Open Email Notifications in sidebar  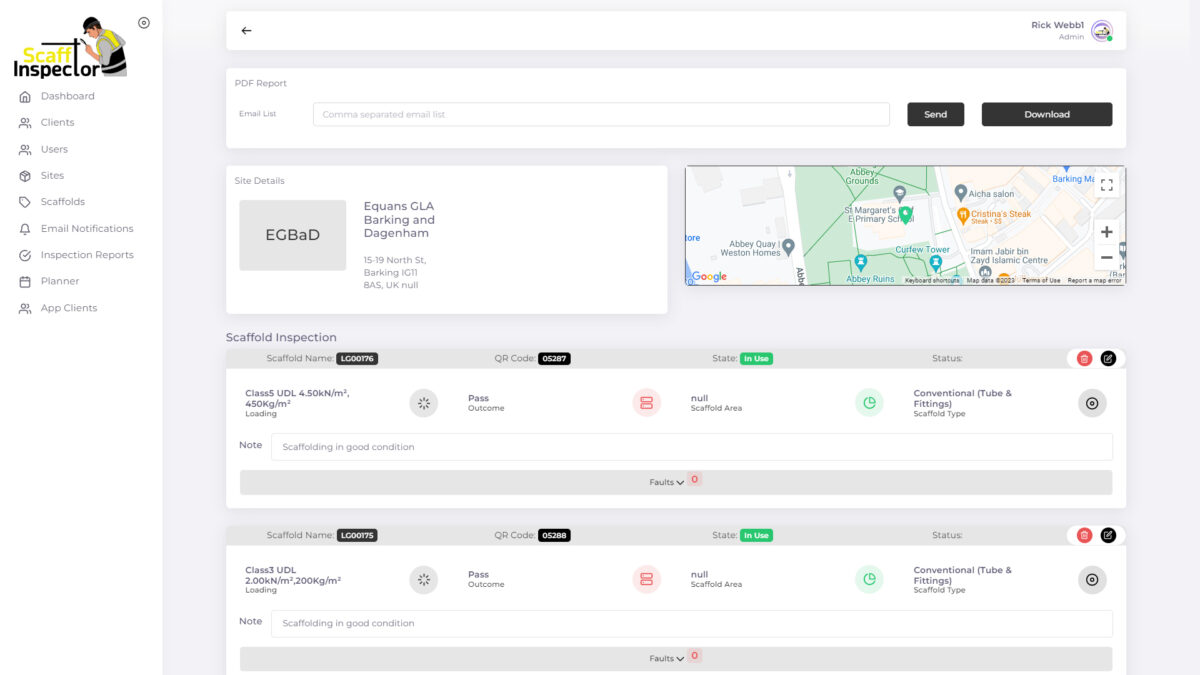pos(86,228)
